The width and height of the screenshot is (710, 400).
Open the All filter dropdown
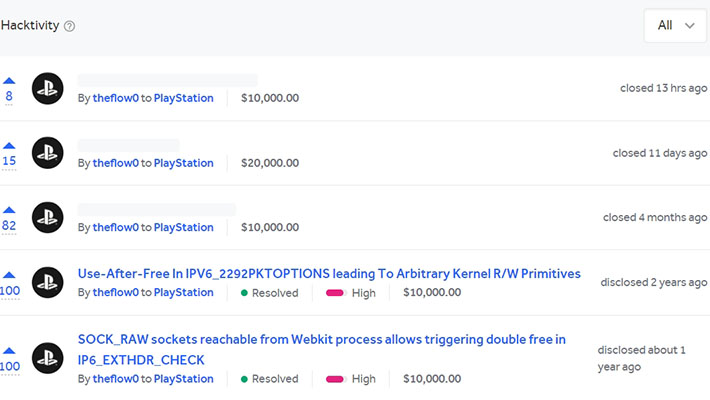pyautogui.click(x=675, y=25)
